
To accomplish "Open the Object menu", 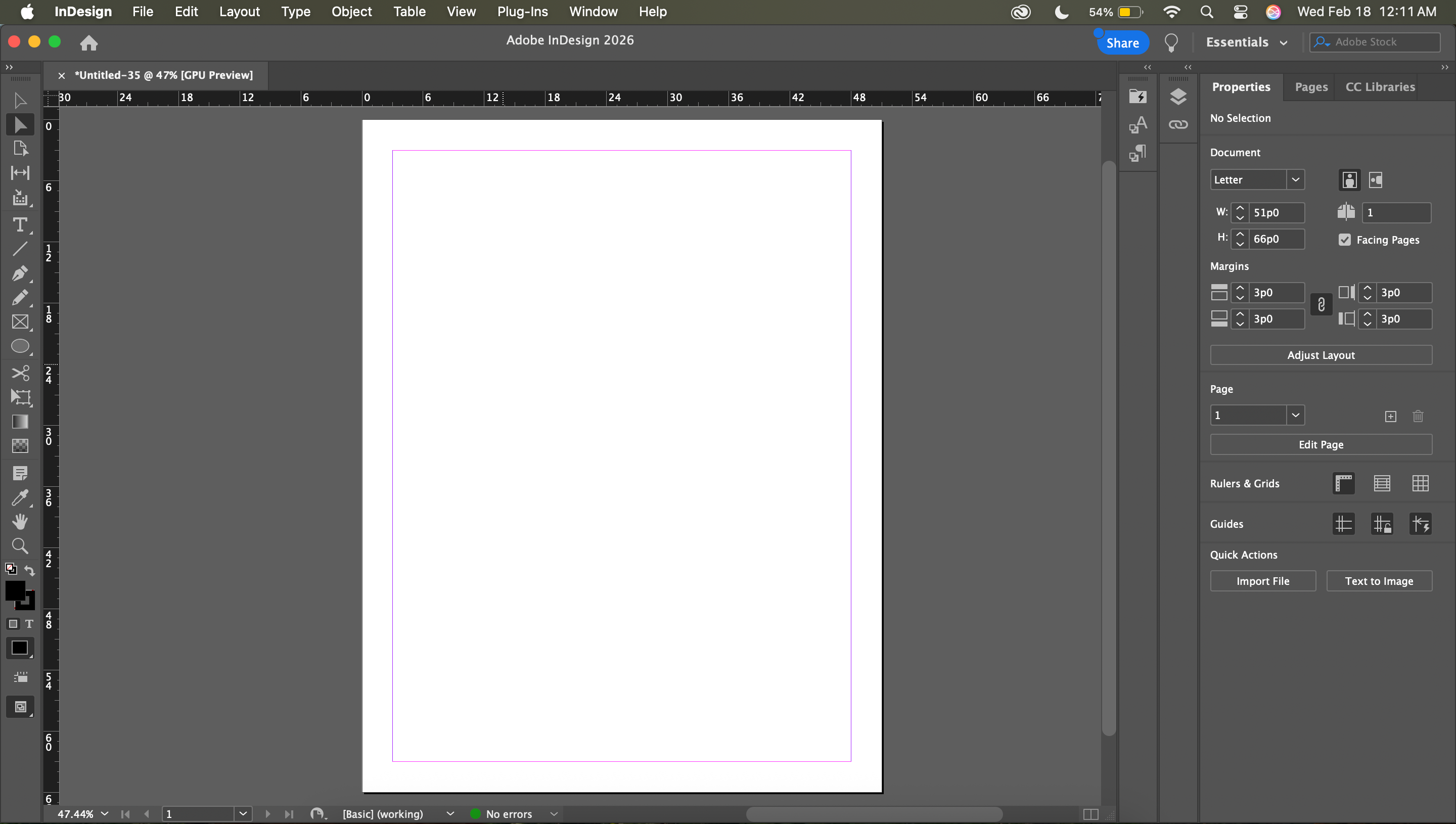I will click(351, 12).
